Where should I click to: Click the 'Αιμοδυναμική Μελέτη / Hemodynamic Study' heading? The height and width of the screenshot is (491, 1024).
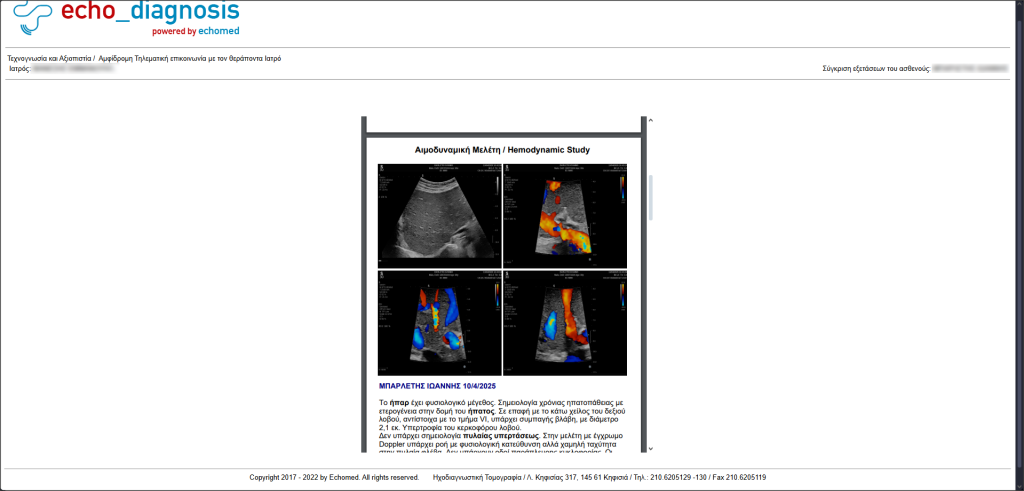coord(503,150)
